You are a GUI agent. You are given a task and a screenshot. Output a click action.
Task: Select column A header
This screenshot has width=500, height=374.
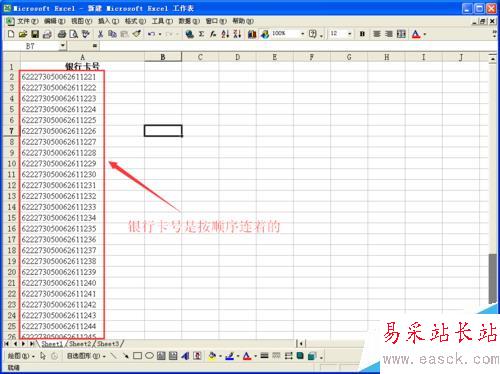(82, 57)
